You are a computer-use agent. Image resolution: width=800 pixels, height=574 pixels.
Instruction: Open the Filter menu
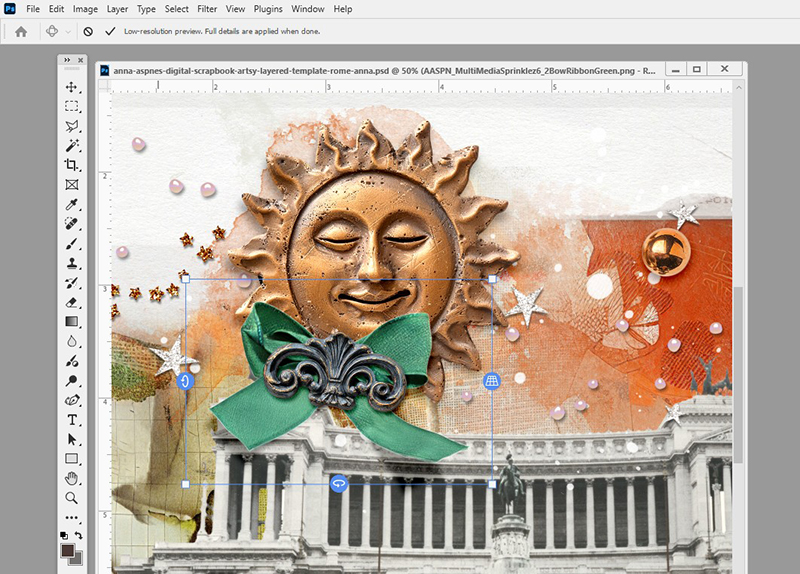click(x=207, y=9)
